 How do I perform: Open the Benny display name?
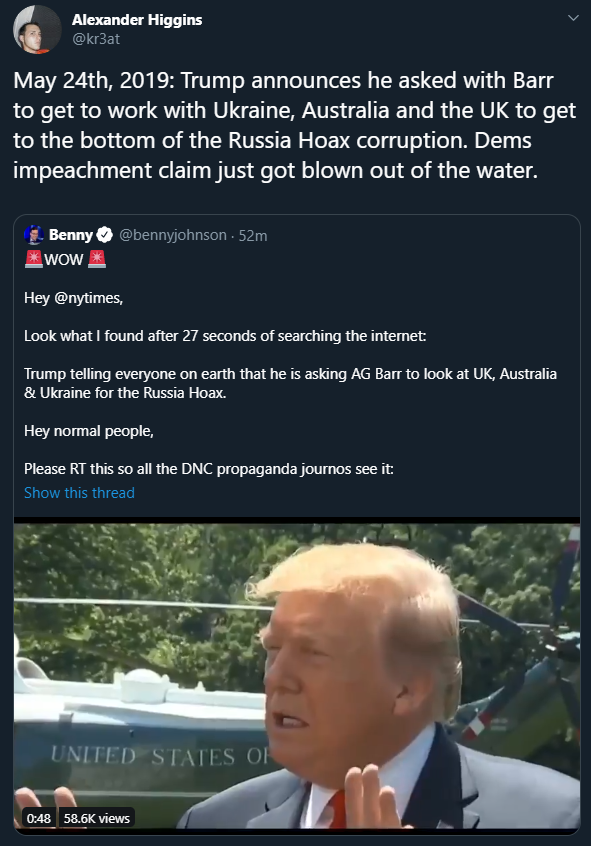point(71,235)
